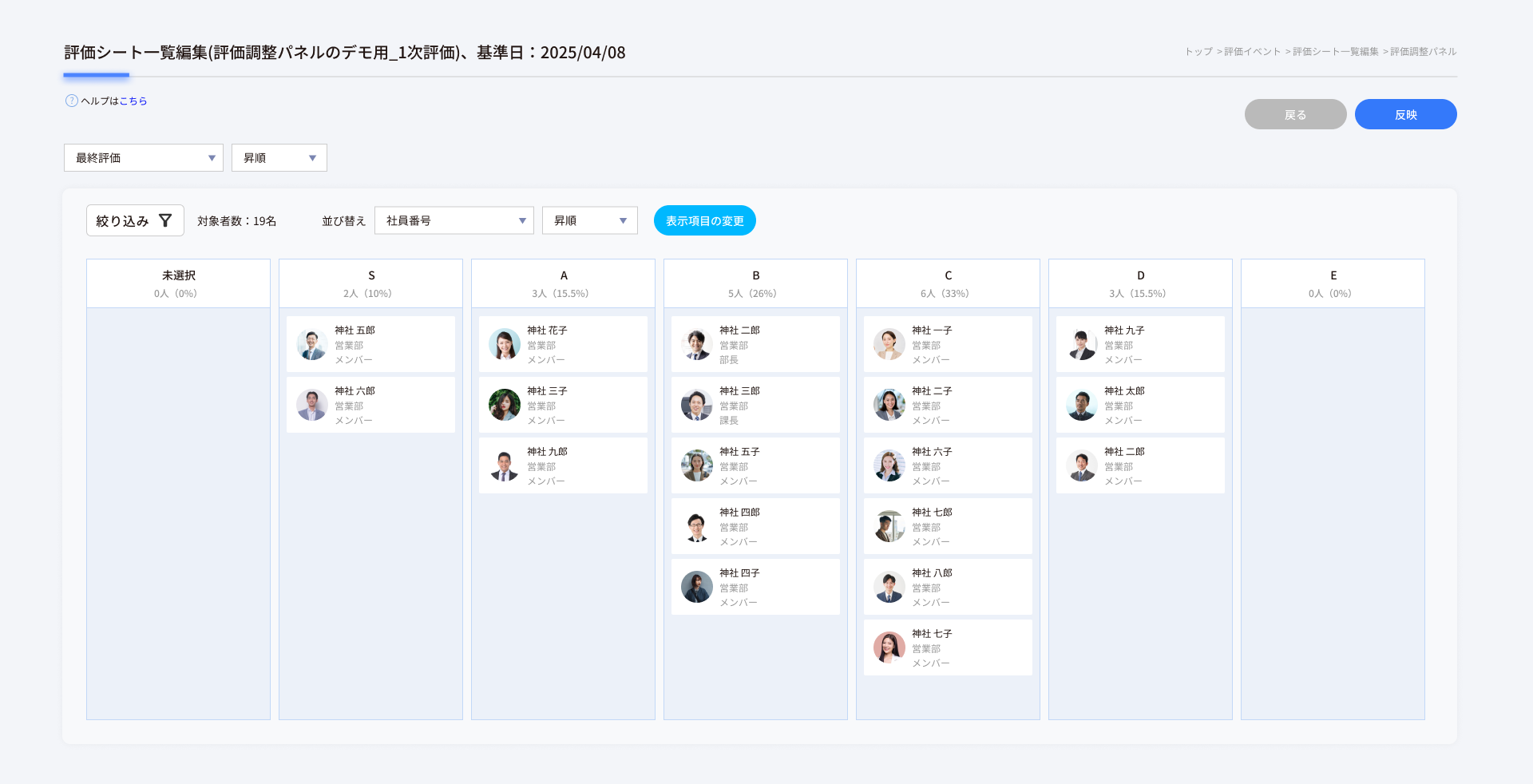
Task: Open the こちら help link
Action: [x=133, y=101]
